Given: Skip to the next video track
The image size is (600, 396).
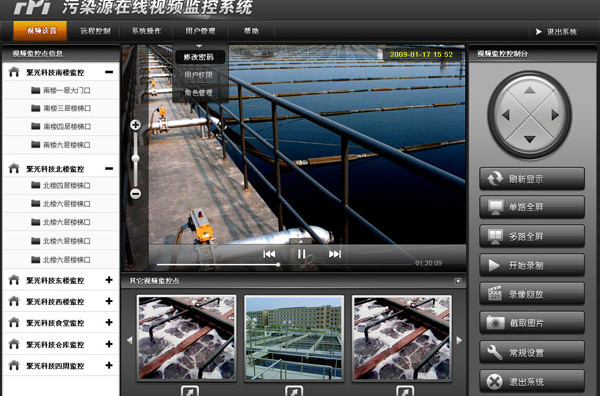Looking at the screenshot, I should 335,254.
